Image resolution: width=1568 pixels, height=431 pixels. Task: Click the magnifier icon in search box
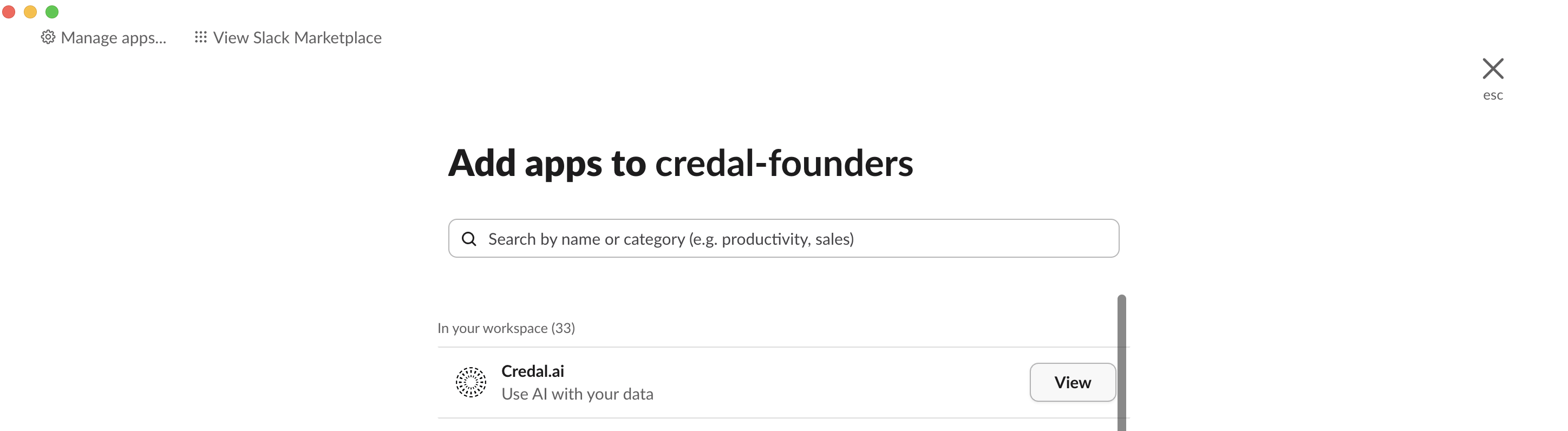click(469, 239)
